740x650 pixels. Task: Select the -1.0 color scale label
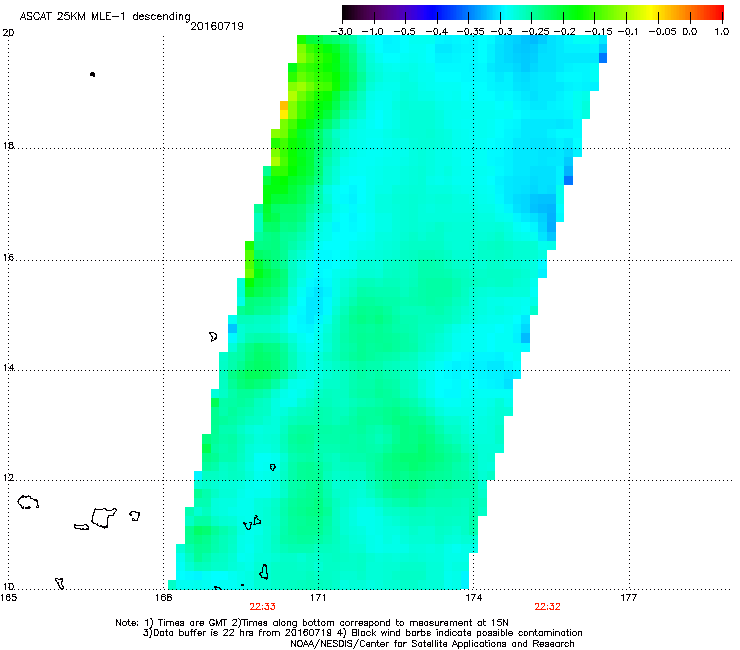[373, 32]
